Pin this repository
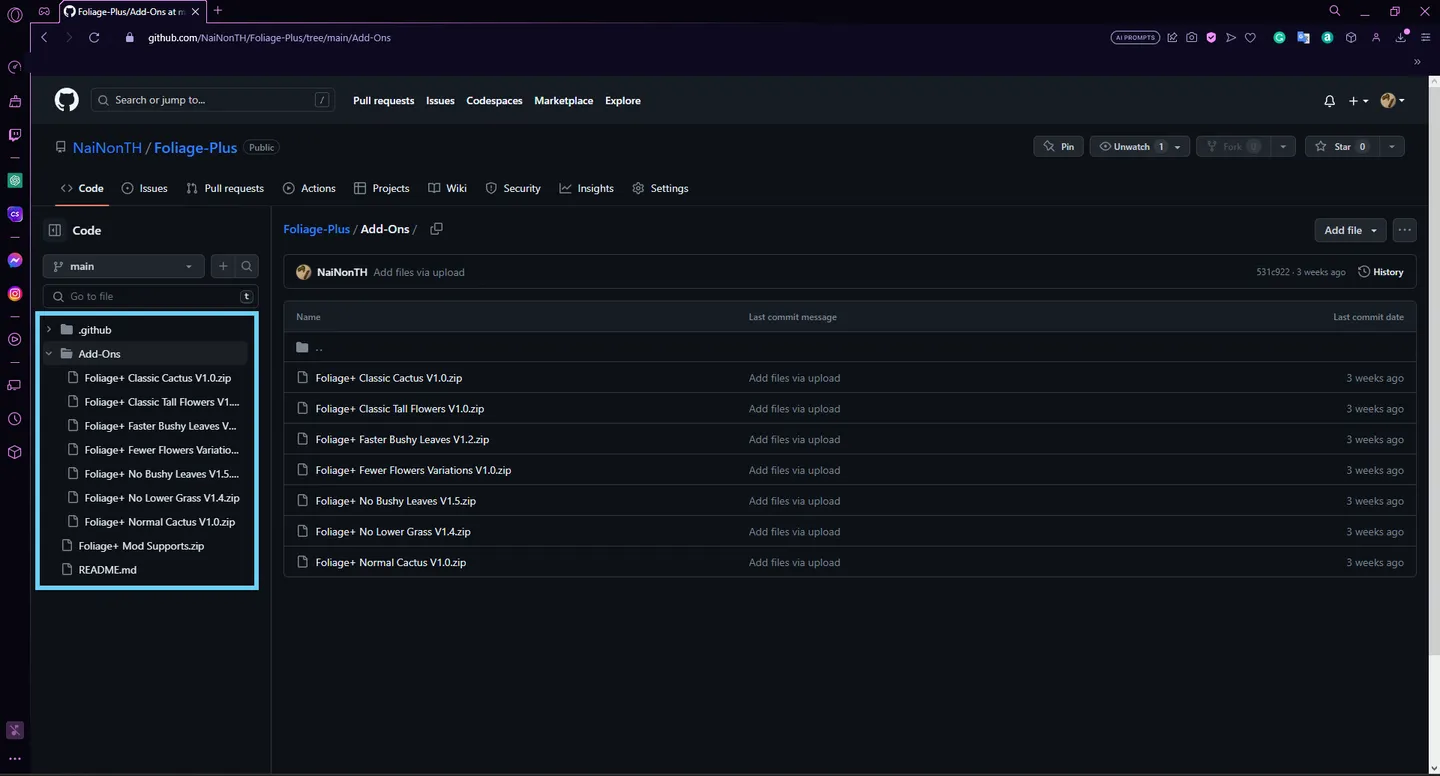The image size is (1440, 776). click(x=1058, y=147)
